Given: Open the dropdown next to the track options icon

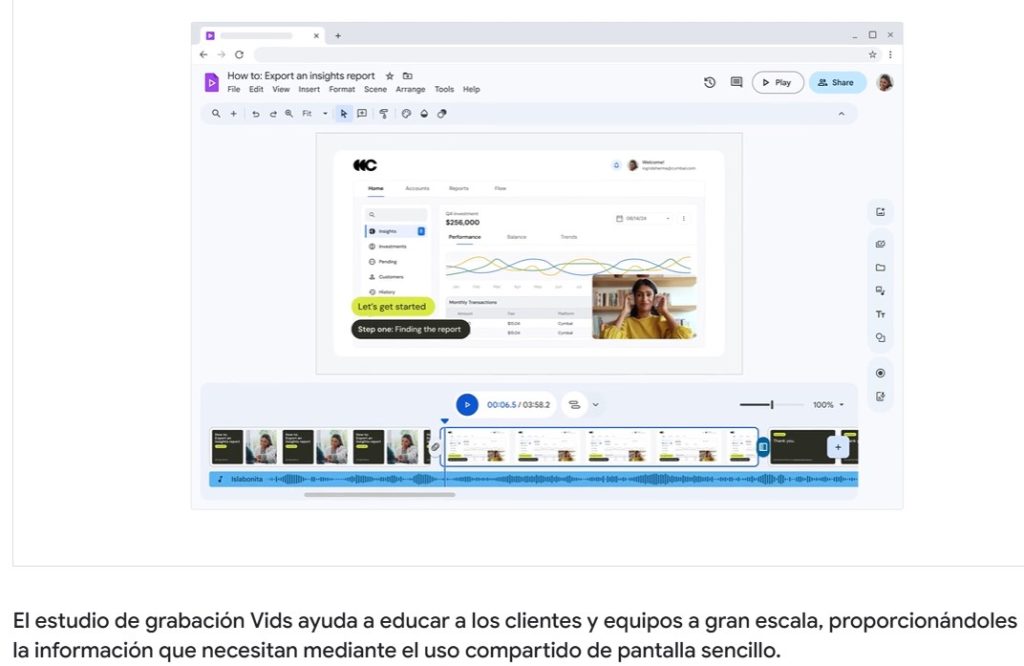Looking at the screenshot, I should [594, 405].
